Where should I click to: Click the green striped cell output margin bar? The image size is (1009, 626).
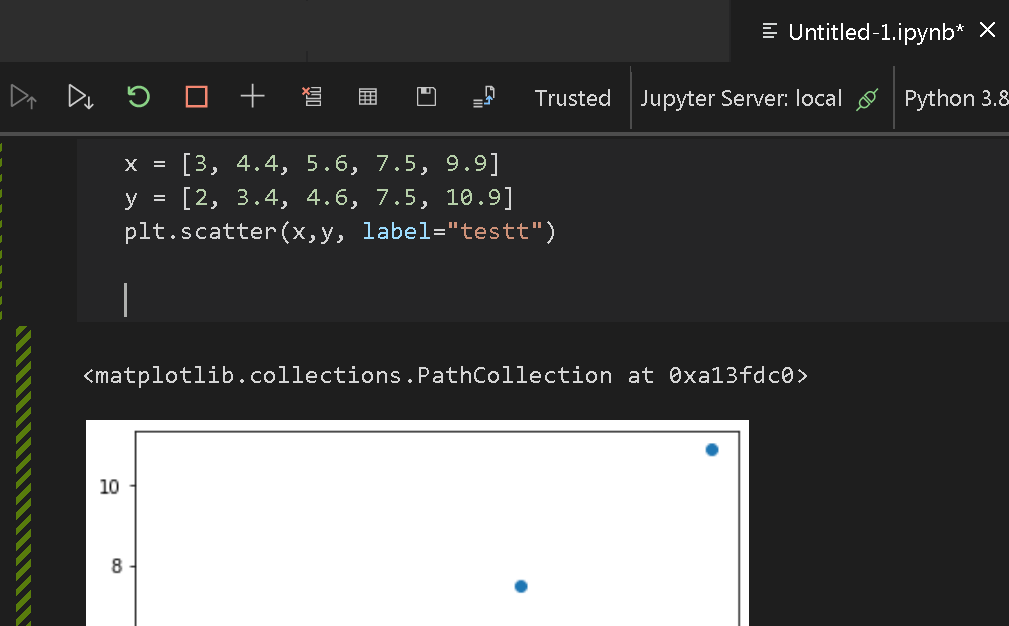pos(23,476)
